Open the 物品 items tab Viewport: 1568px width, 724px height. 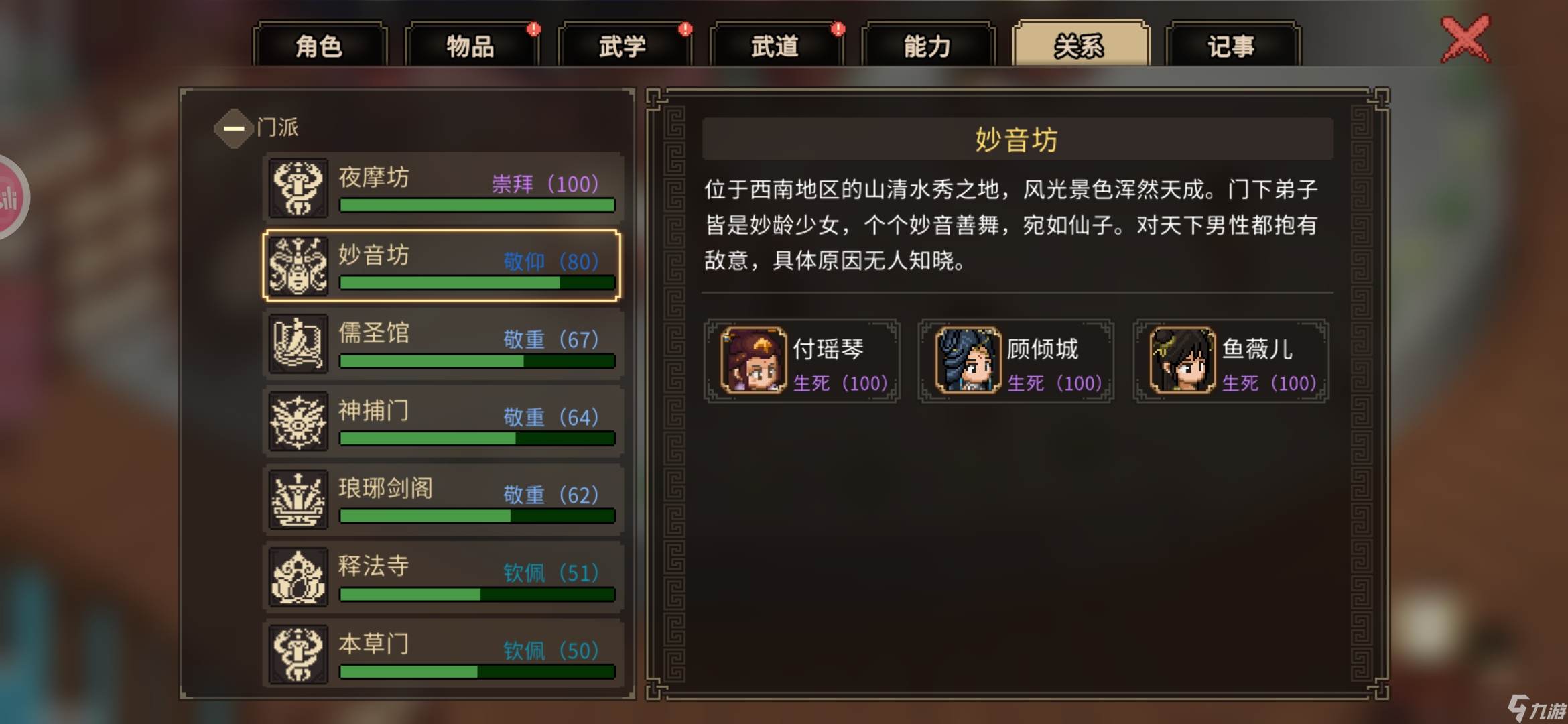[x=472, y=46]
